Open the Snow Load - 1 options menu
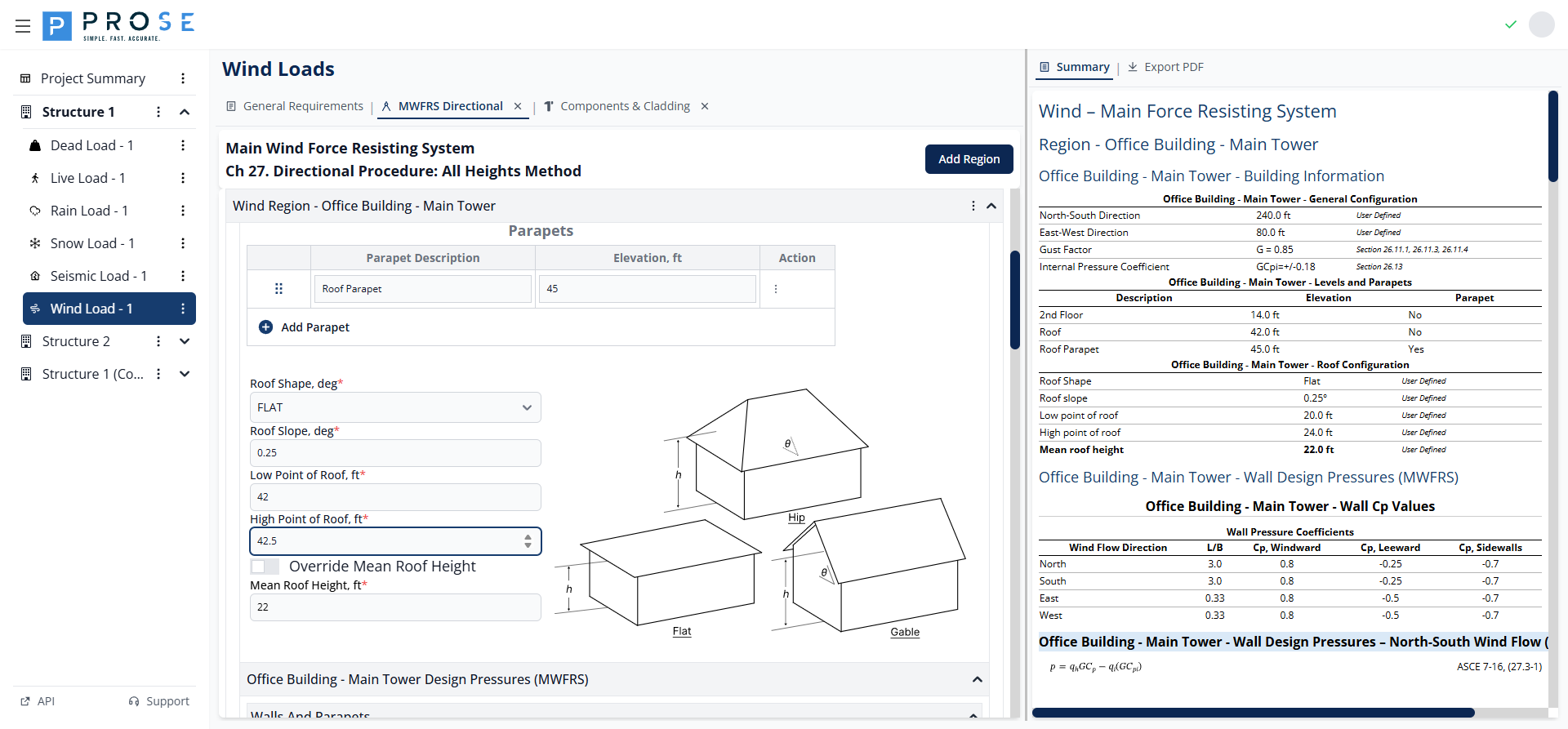This screenshot has height=729, width=1568. 183,243
